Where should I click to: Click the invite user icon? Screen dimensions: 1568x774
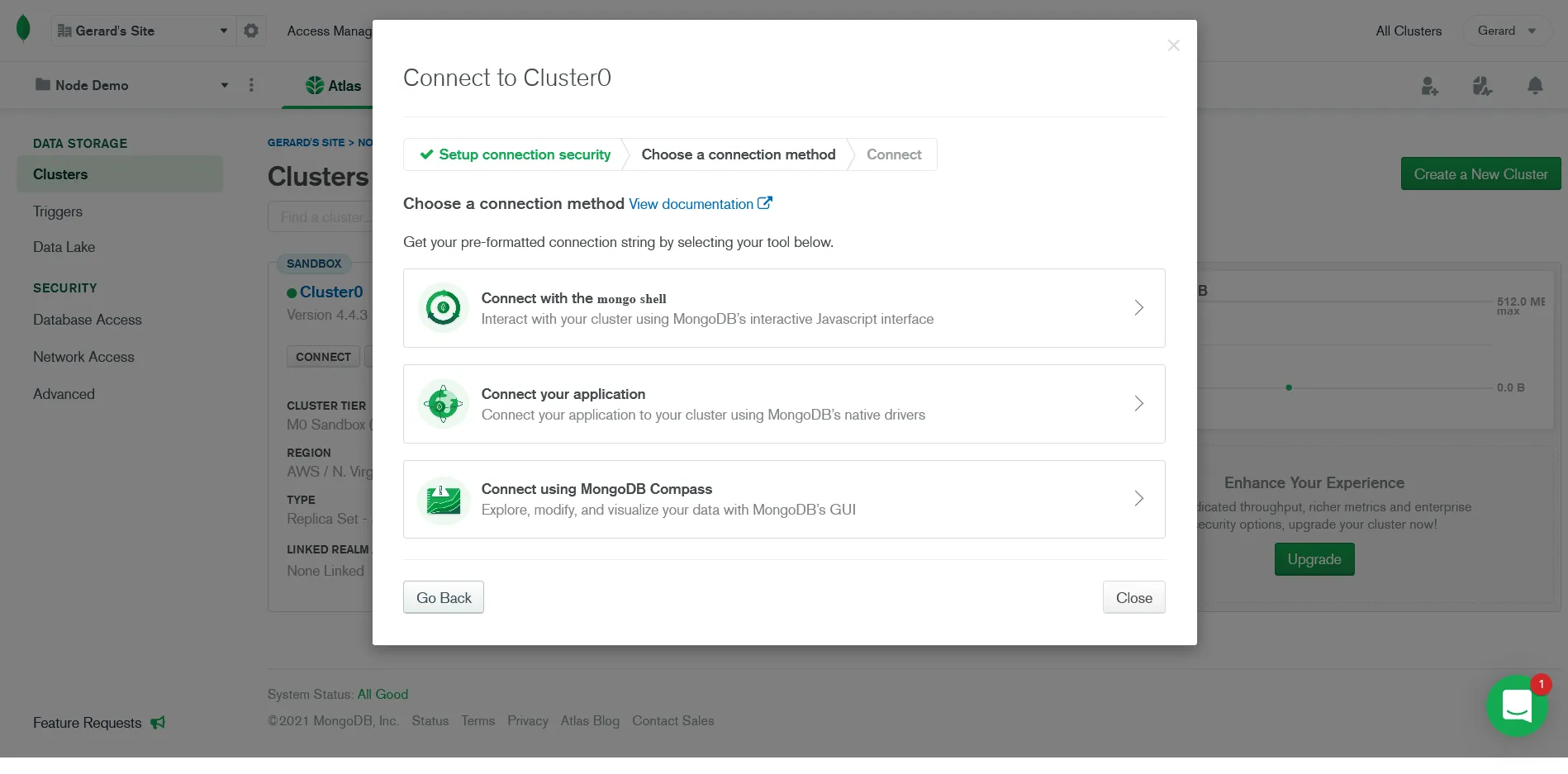coord(1429,86)
